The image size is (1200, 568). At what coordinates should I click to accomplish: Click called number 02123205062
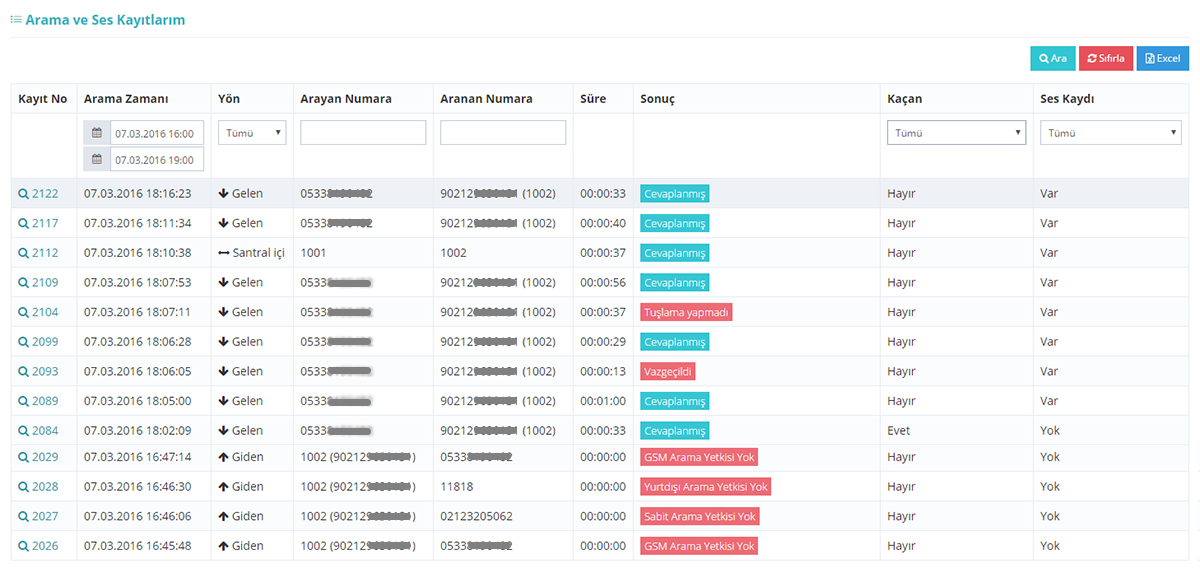click(x=476, y=516)
